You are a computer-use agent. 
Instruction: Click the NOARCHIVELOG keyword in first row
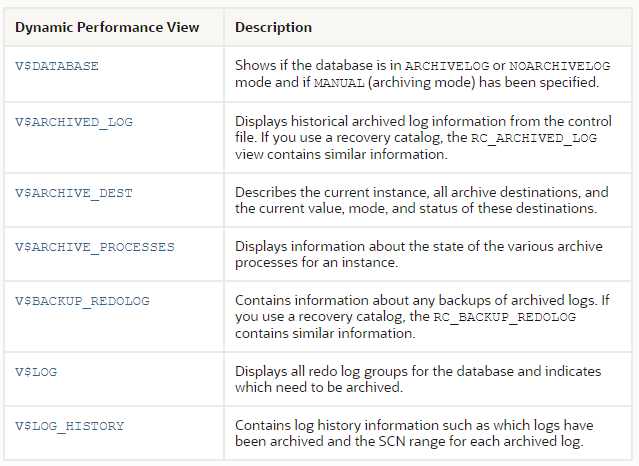point(560,66)
